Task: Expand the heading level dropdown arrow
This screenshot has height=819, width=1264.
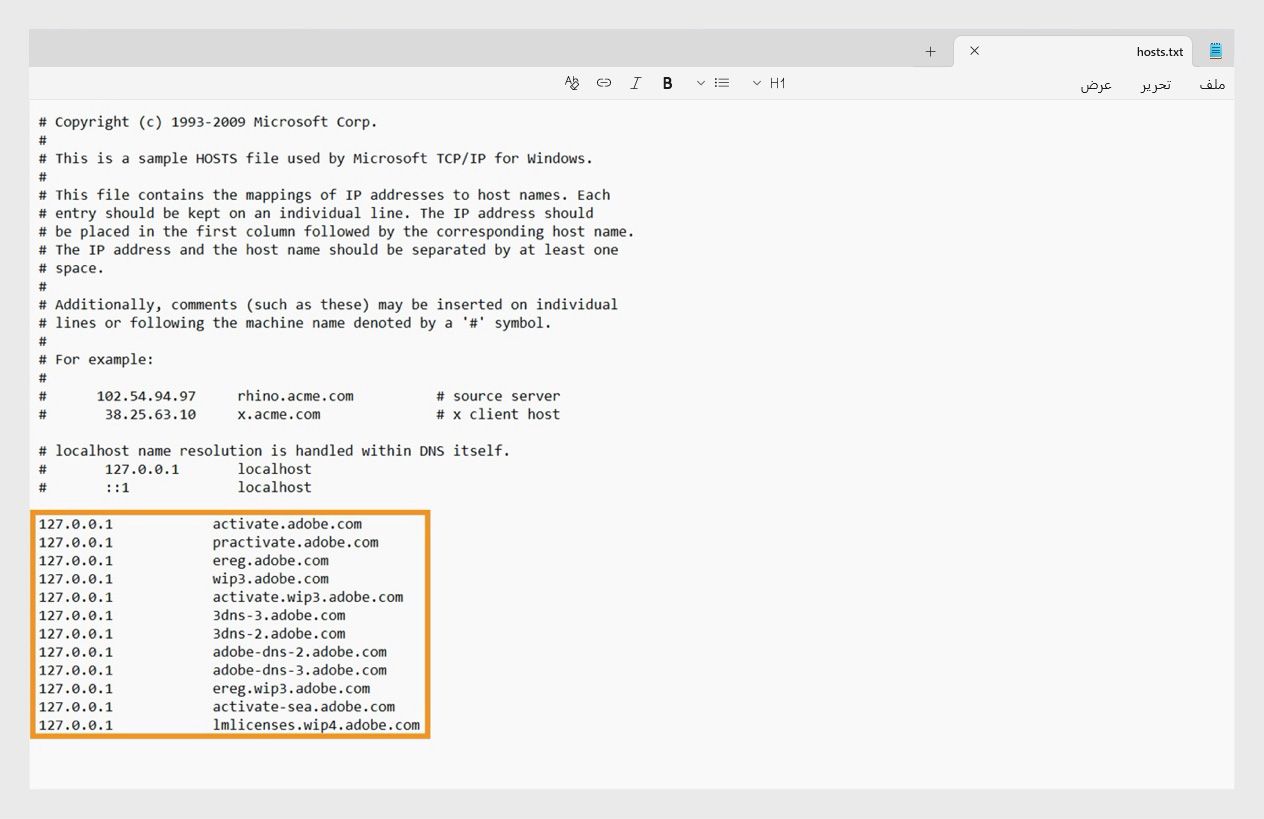Action: point(757,83)
